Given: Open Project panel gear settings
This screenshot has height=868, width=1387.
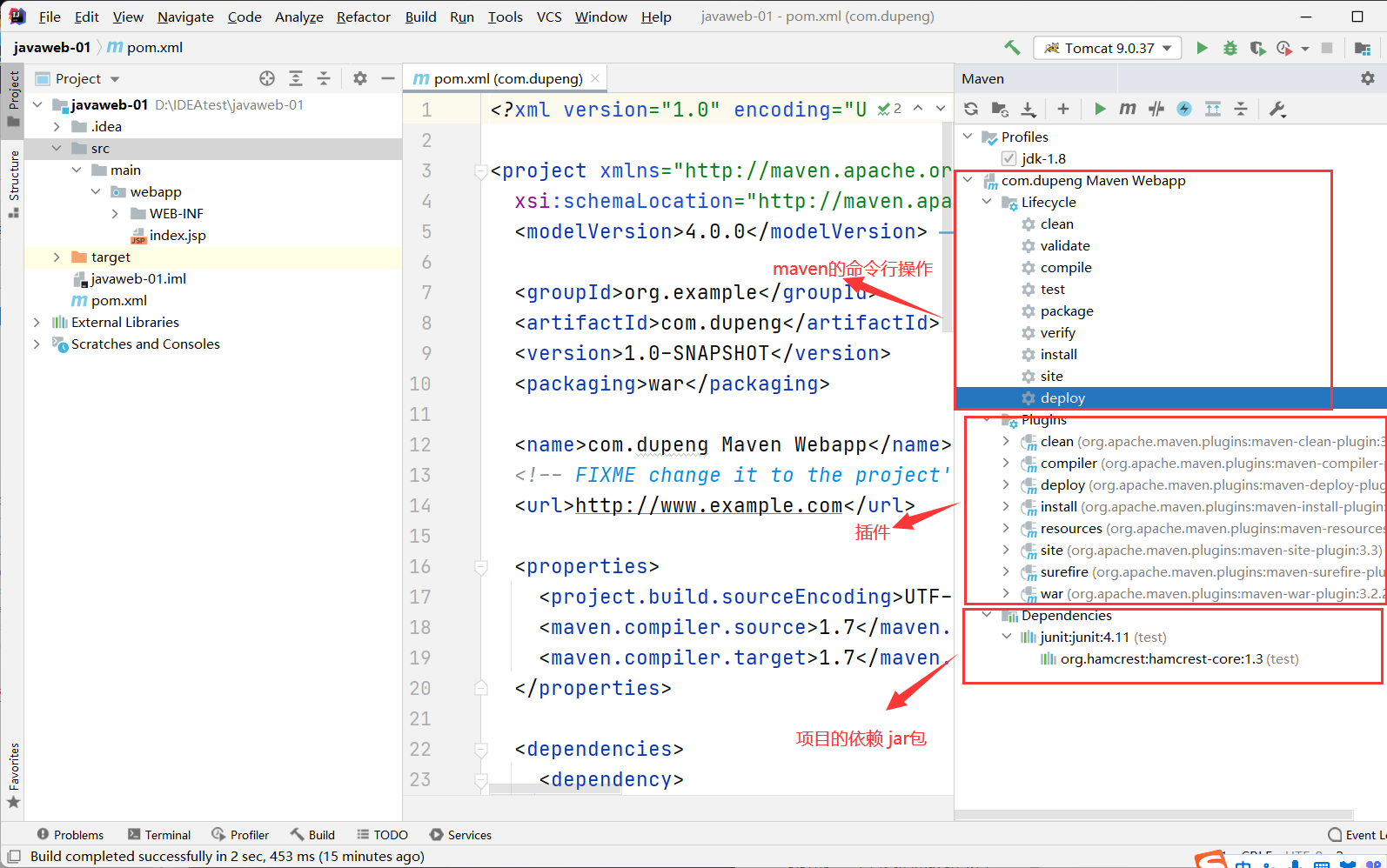Looking at the screenshot, I should pos(360,78).
